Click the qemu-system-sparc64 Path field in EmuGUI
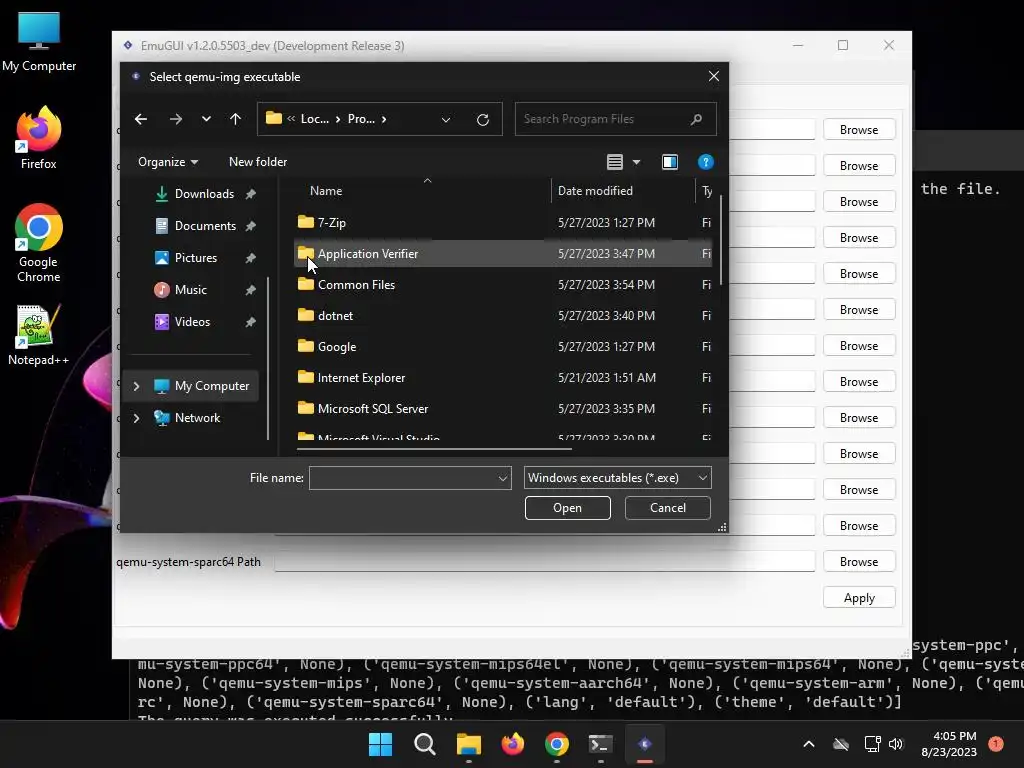Screen dimensions: 1024x768 tap(545, 562)
